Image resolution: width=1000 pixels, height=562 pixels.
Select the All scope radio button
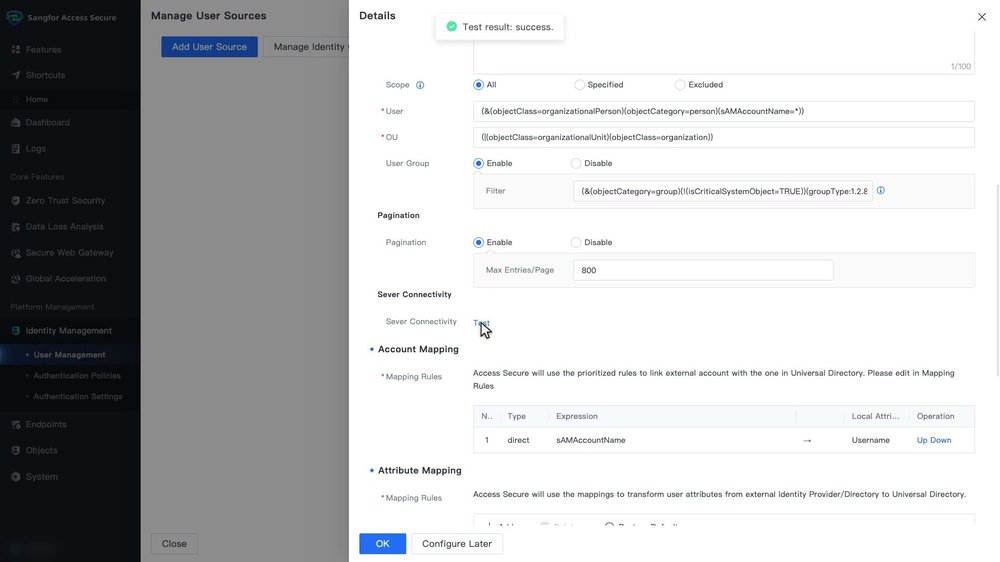(478, 85)
